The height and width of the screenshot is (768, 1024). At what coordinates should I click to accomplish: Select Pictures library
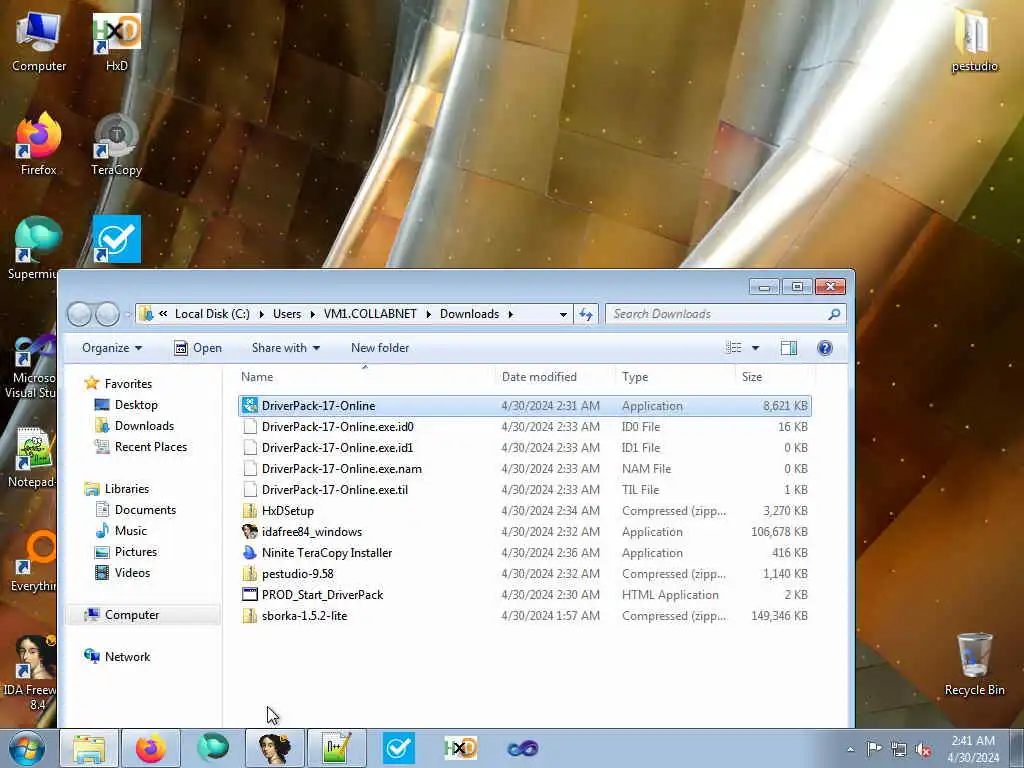(127, 552)
